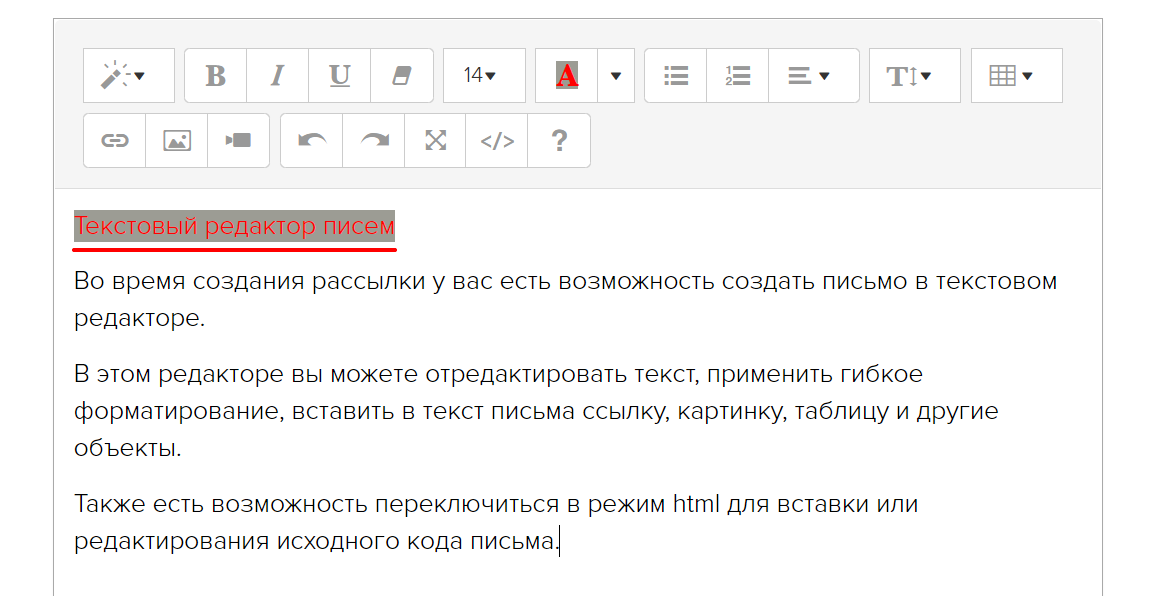Open the table insert dropdown
1150x596 pixels.
pos(1015,76)
